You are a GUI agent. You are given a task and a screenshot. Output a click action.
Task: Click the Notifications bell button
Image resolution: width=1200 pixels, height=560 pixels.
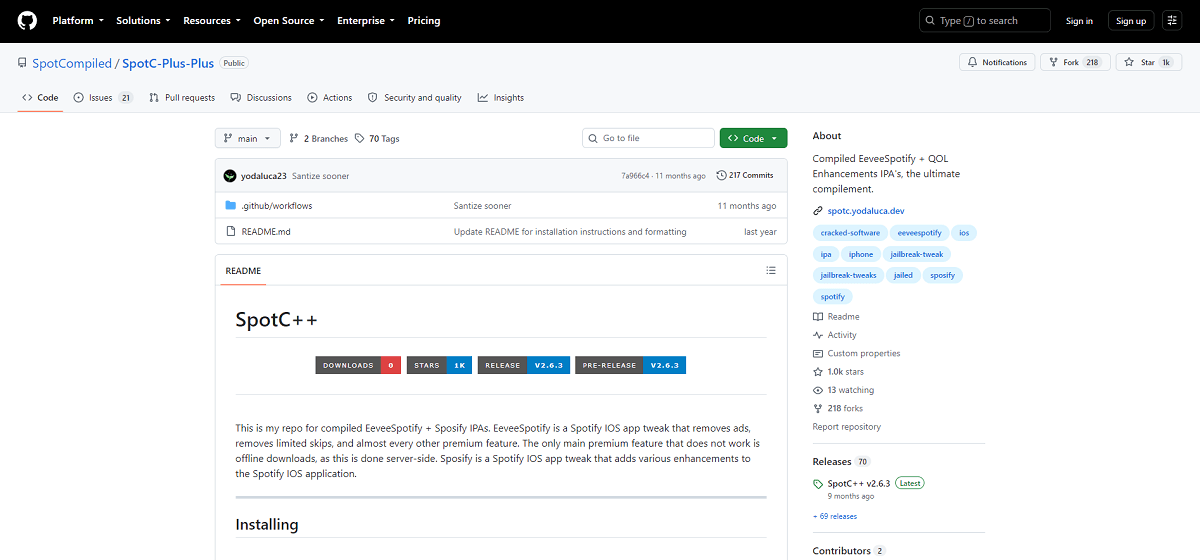(997, 62)
